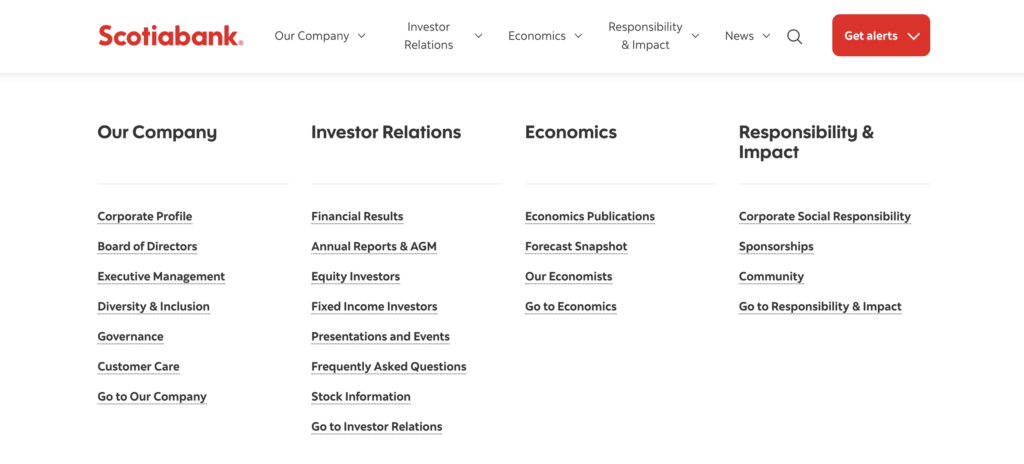Open the Corporate Profile link
Image resolution: width=1024 pixels, height=464 pixels.
pyautogui.click(x=145, y=216)
